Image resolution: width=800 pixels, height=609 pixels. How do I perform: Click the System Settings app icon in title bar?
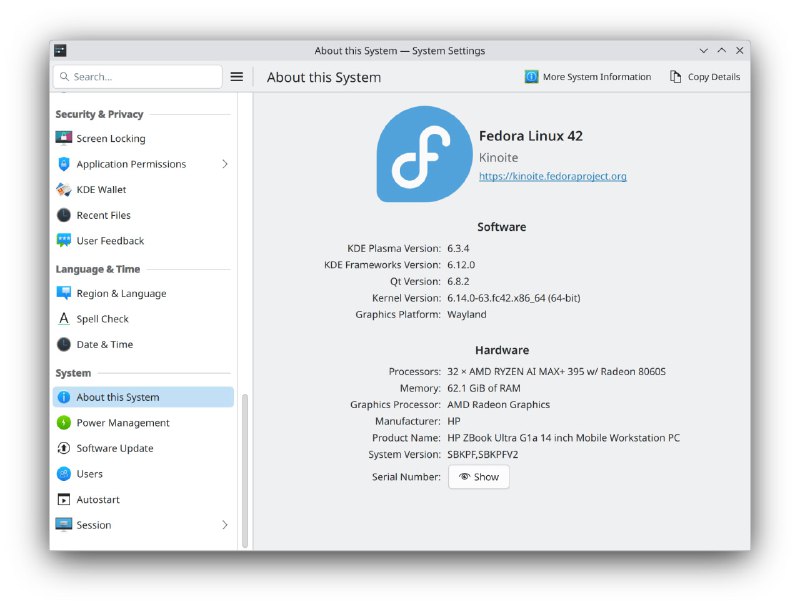click(x=60, y=50)
